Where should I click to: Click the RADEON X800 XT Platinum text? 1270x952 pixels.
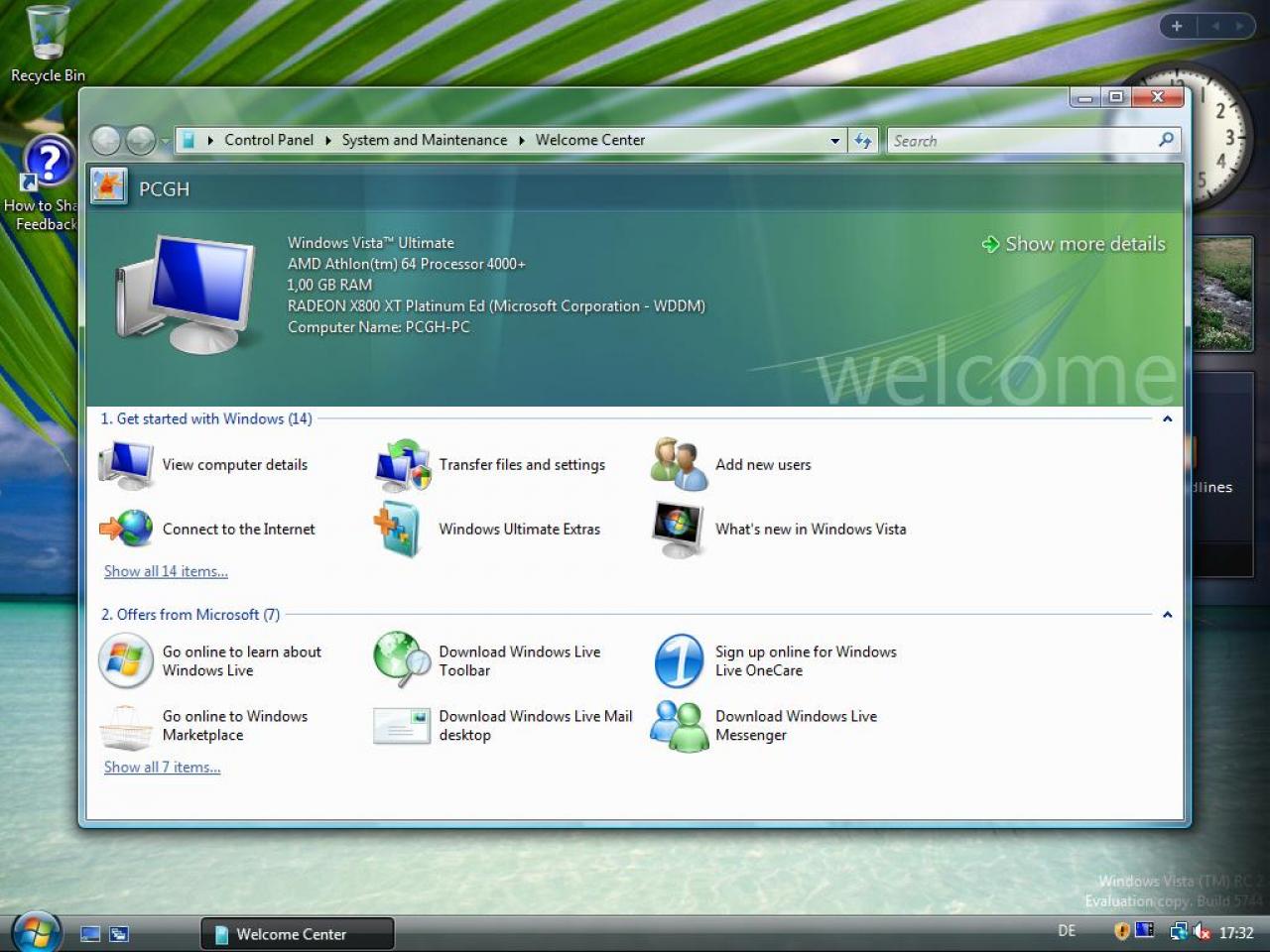(496, 306)
